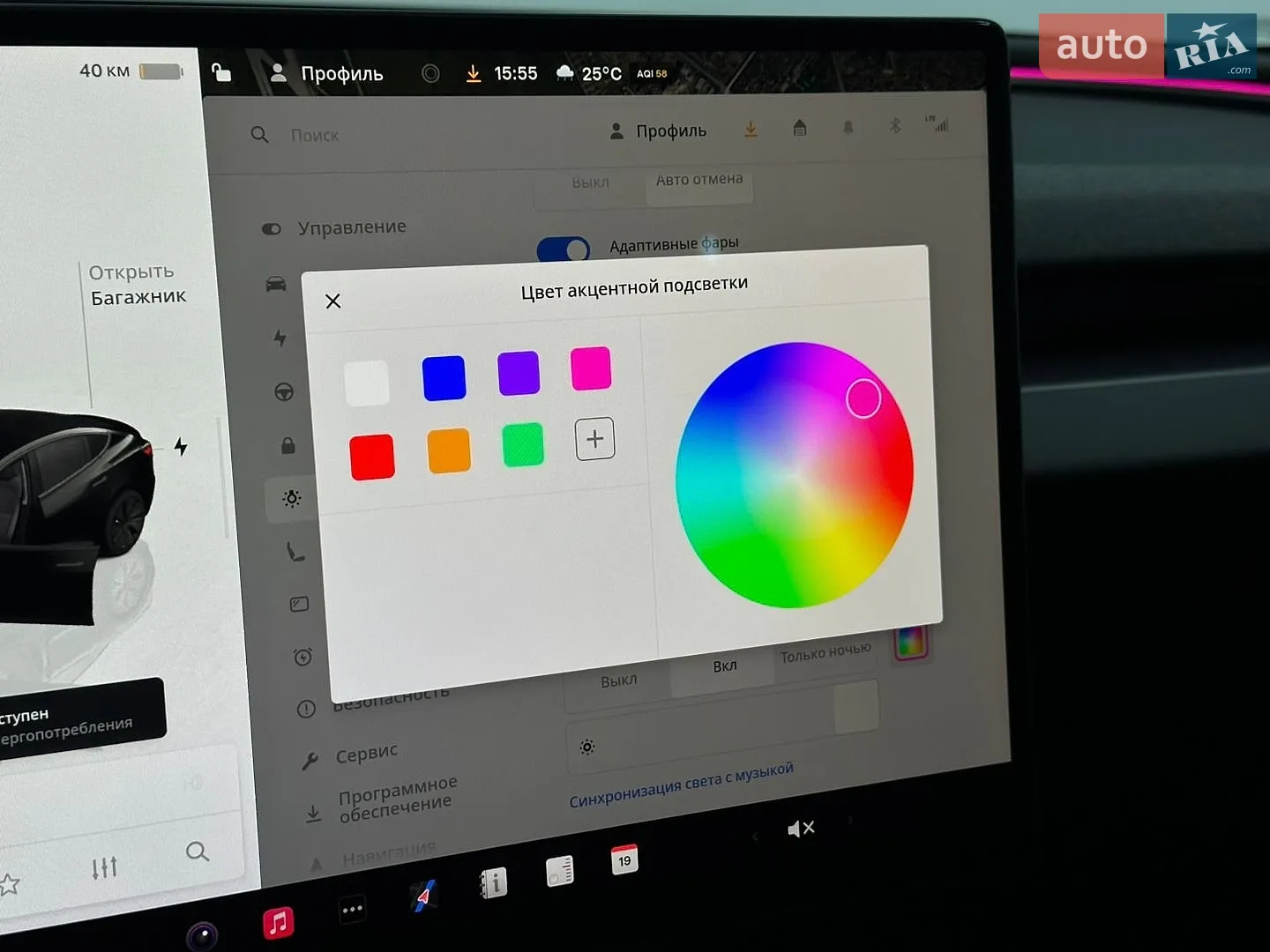Screen dimensions: 1270x952
Task: Select Выкл for ambient lighting
Action: [x=618, y=681]
